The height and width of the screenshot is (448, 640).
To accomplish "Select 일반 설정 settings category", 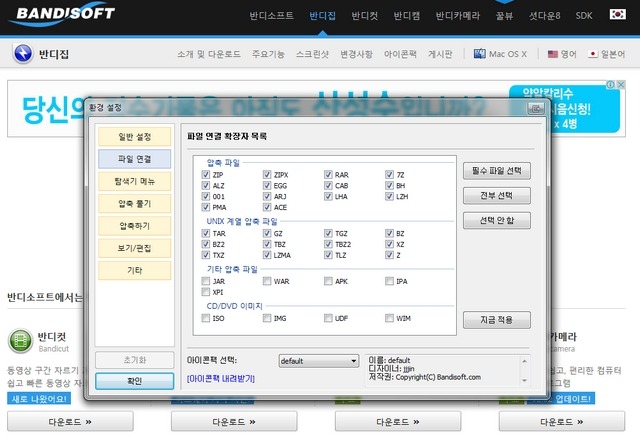I will [134, 137].
